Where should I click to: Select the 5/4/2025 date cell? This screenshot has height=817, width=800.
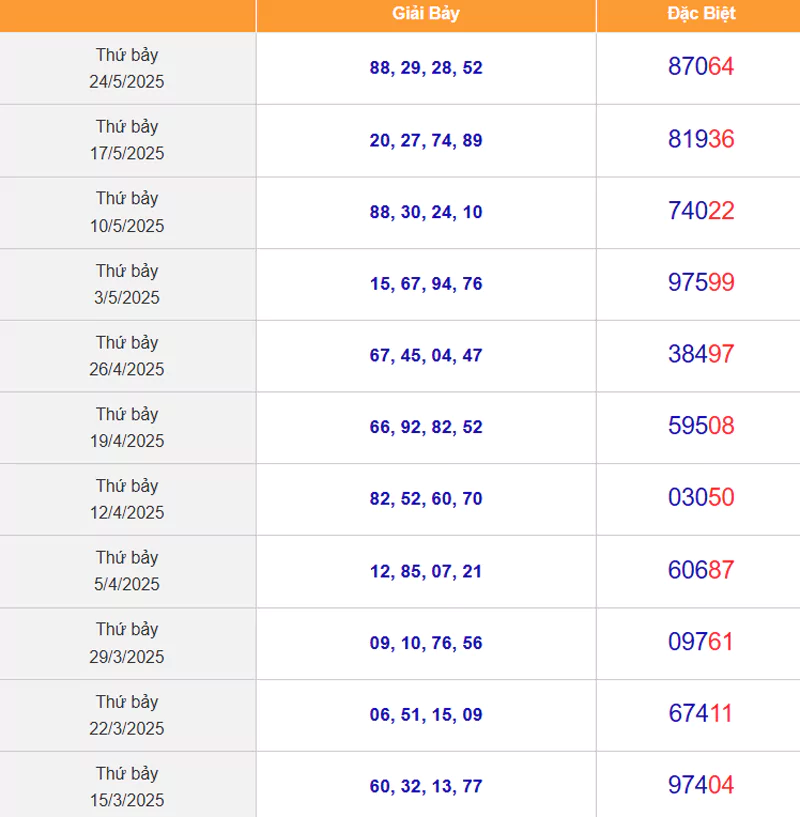pos(127,571)
